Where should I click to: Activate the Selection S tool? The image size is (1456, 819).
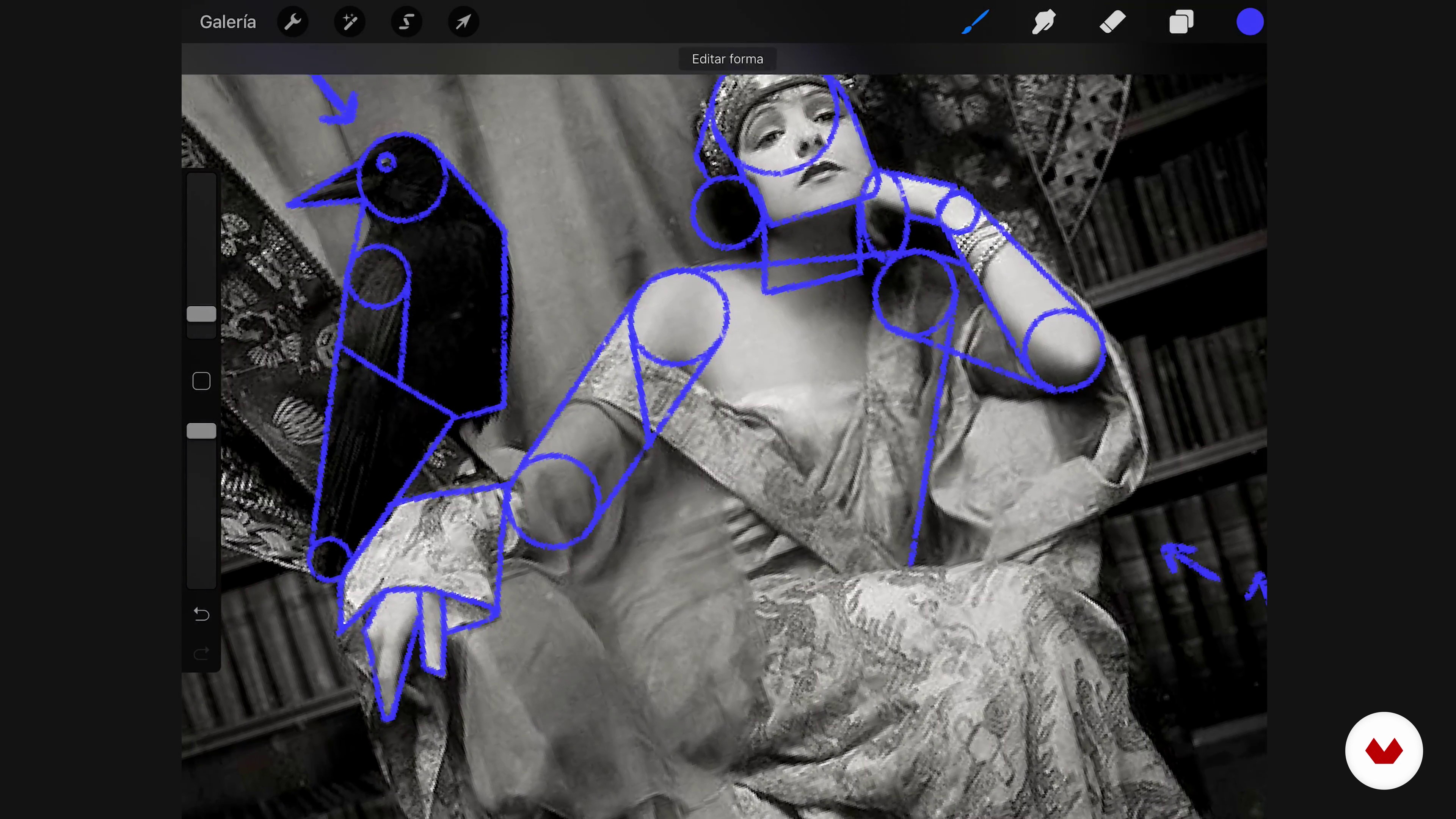[x=406, y=22]
